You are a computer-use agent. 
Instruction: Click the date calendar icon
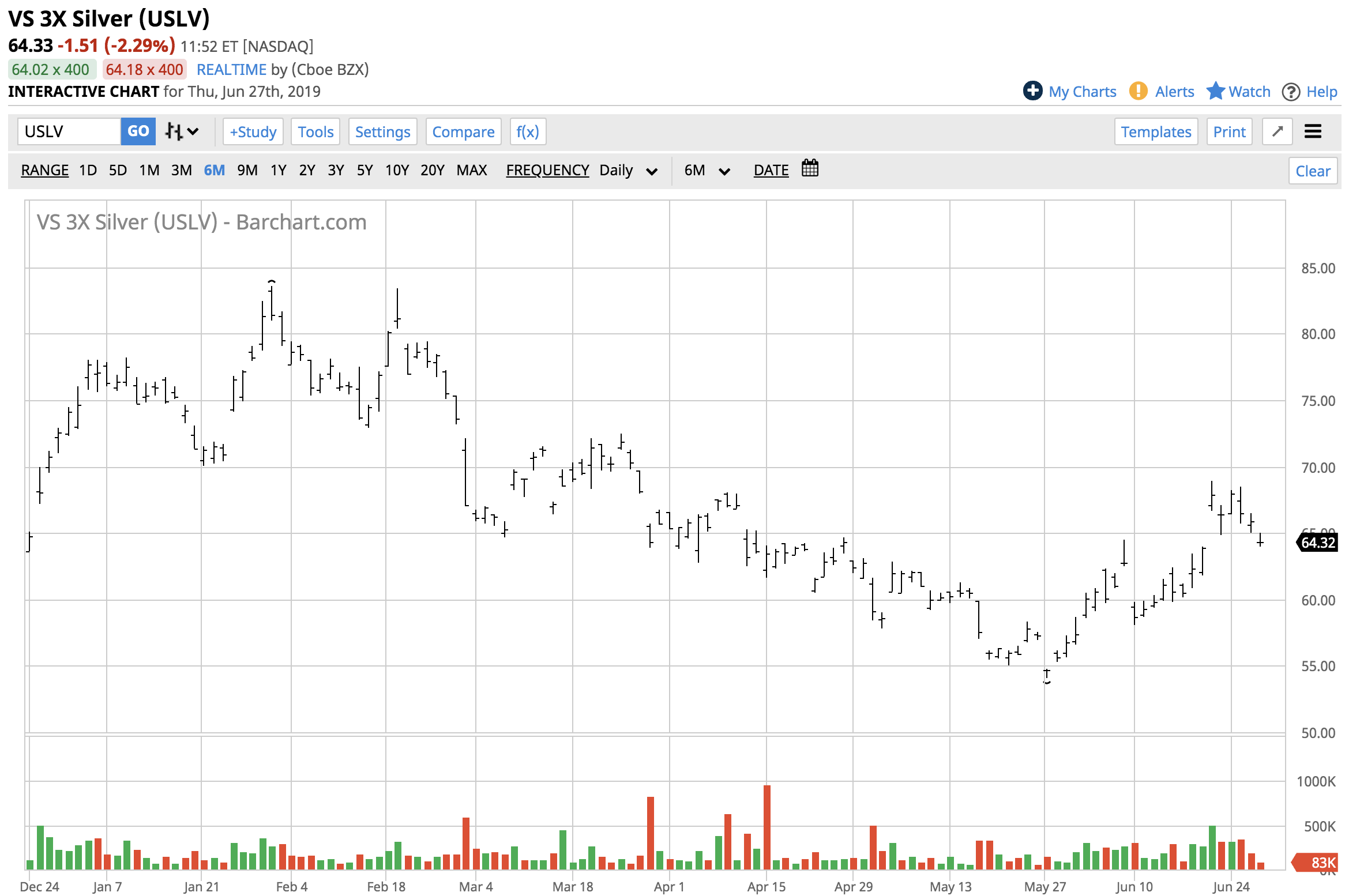[810, 169]
